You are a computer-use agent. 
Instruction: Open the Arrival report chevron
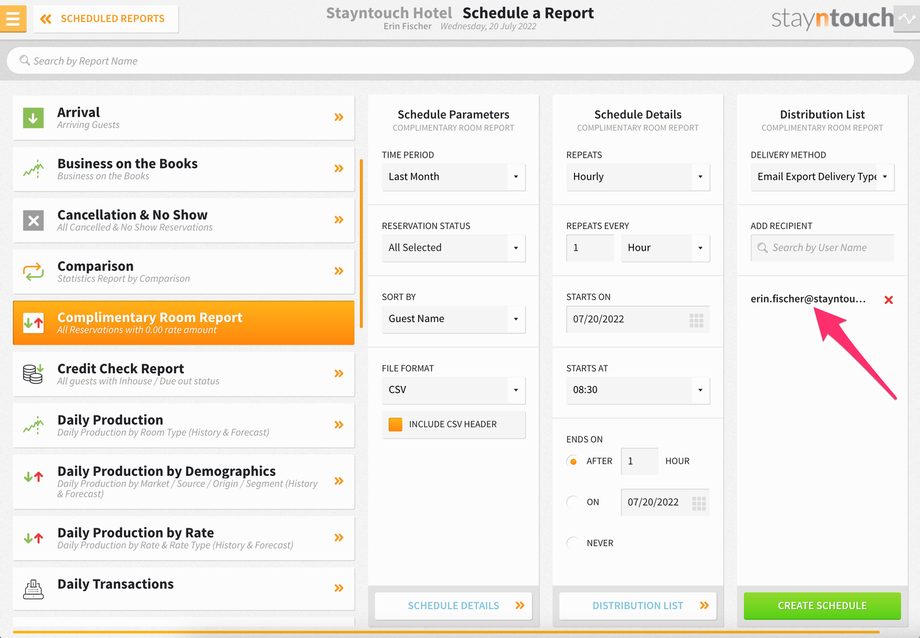(339, 117)
